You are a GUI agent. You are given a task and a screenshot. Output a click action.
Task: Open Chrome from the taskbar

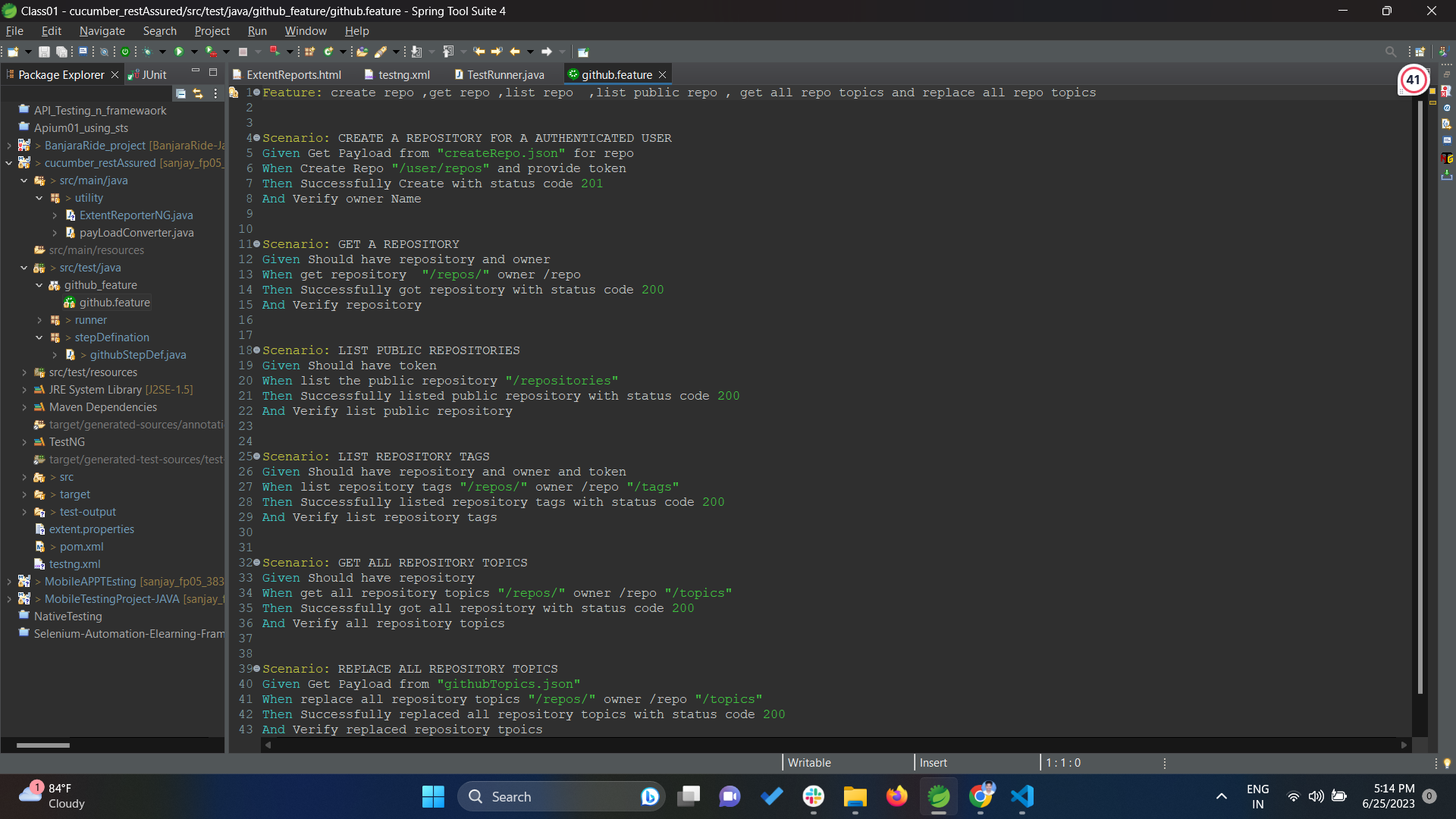click(x=981, y=796)
